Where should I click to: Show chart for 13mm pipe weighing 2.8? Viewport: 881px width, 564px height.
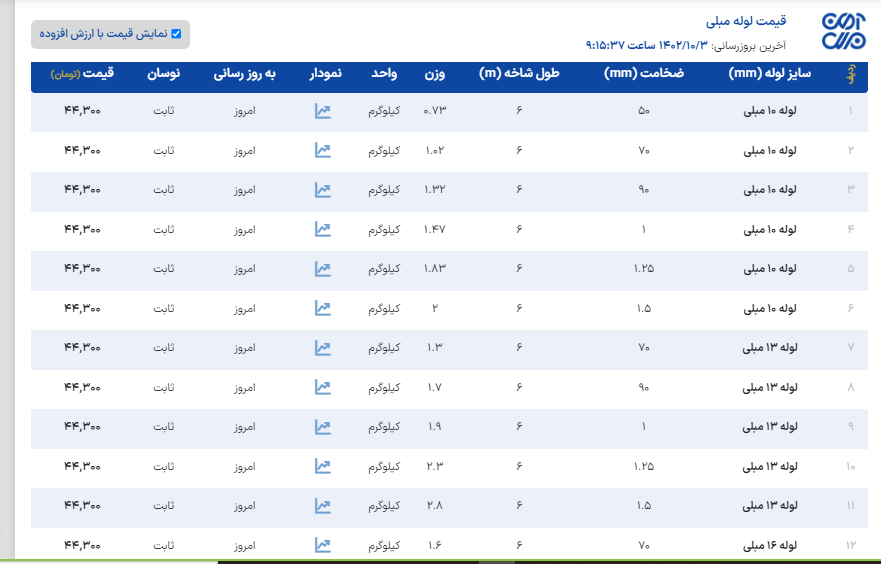(x=322, y=505)
